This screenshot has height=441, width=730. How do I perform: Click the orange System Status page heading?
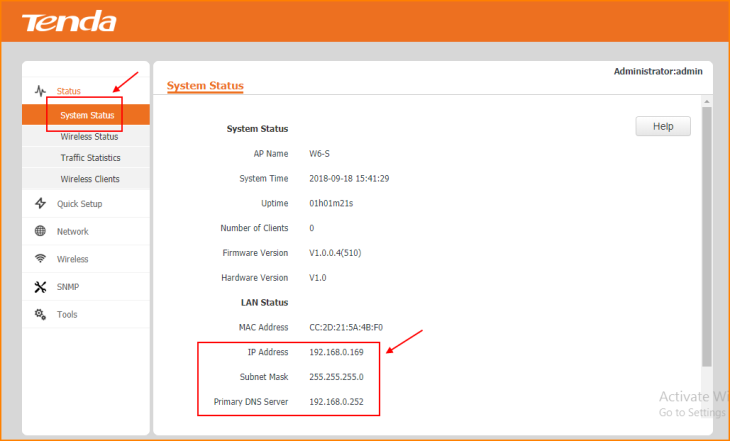pyautogui.click(x=205, y=86)
